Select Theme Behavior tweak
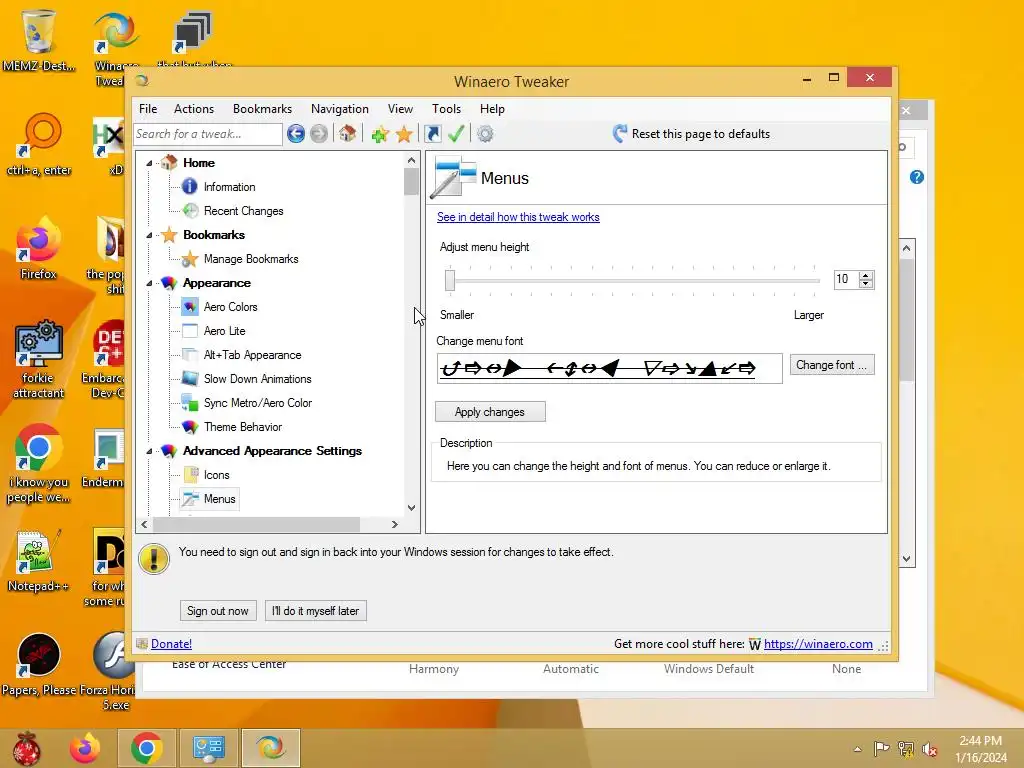The image size is (1024, 768). point(243,427)
